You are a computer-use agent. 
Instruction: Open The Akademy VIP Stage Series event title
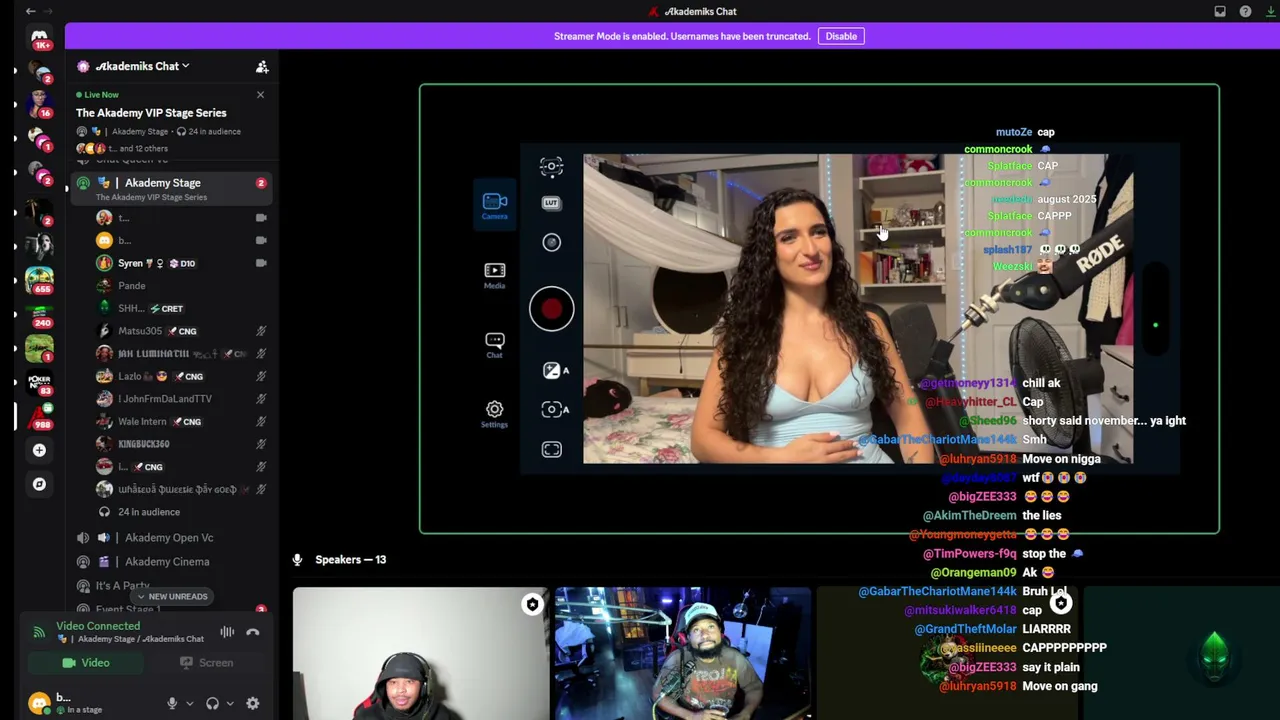coord(151,113)
